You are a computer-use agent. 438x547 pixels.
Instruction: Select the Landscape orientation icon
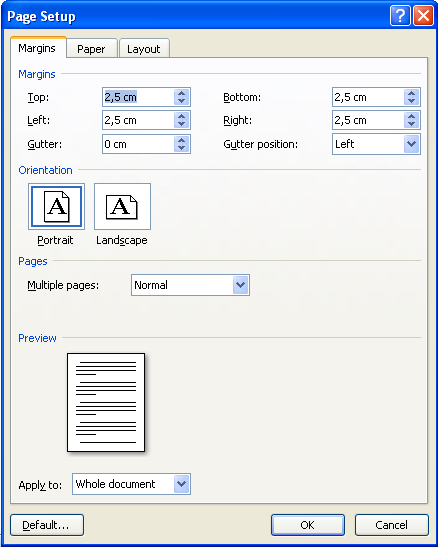pyautogui.click(x=122, y=207)
